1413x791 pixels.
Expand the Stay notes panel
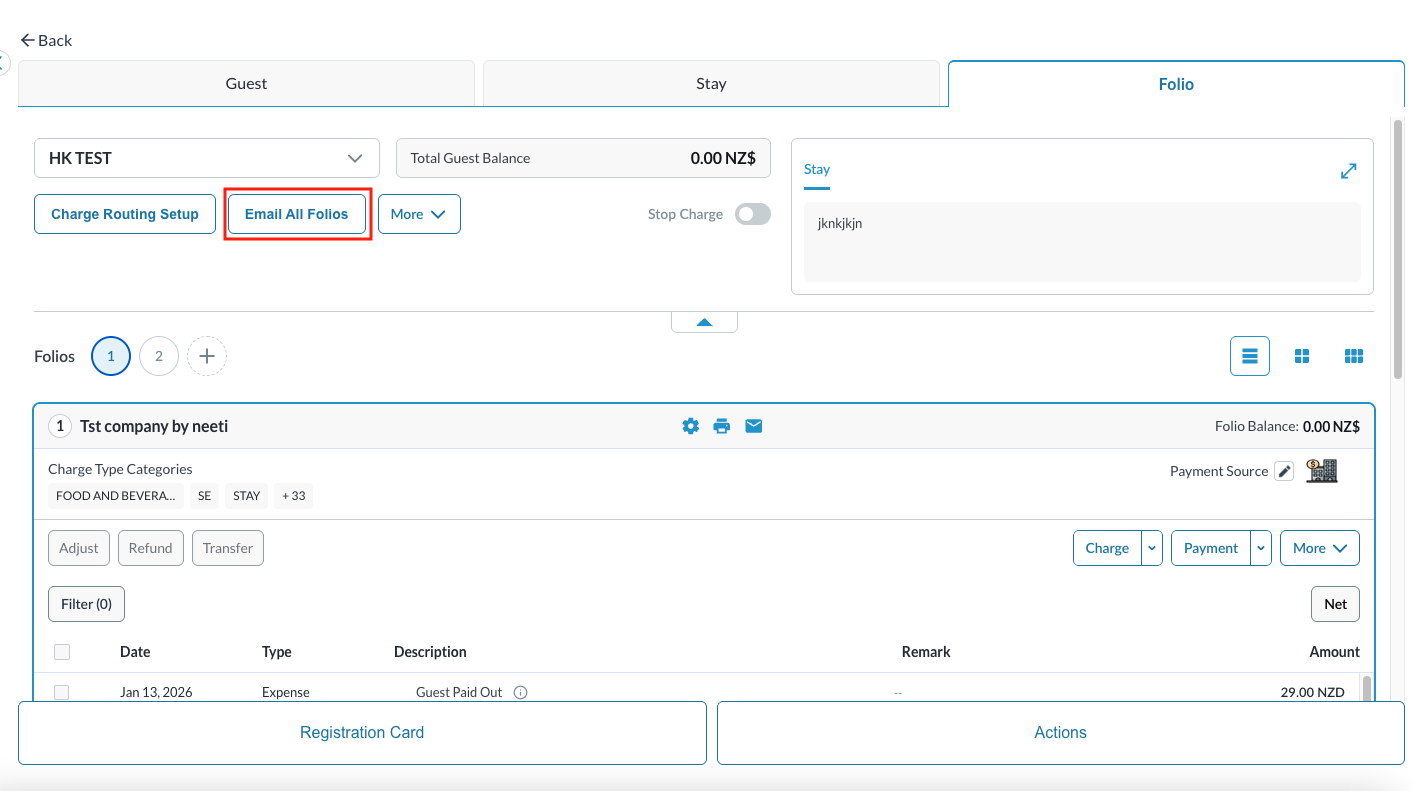1348,171
